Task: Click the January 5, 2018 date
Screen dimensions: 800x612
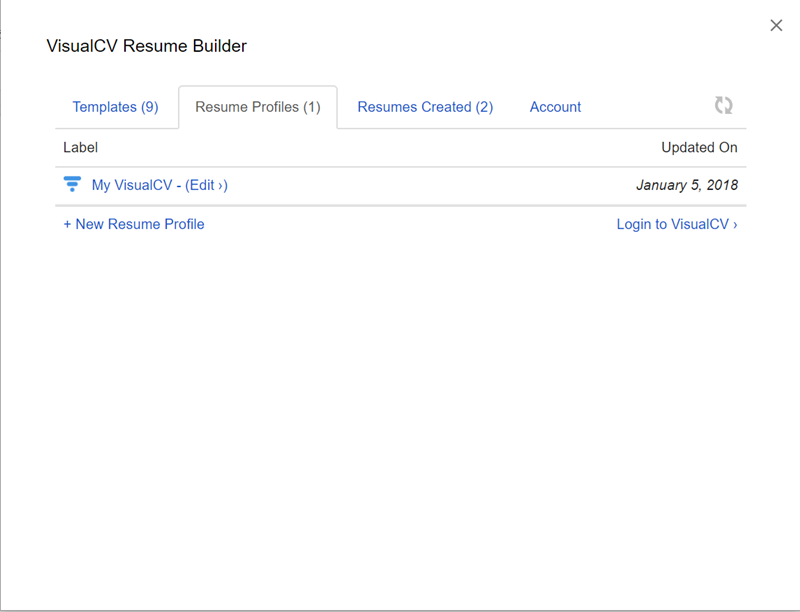Action: click(687, 185)
